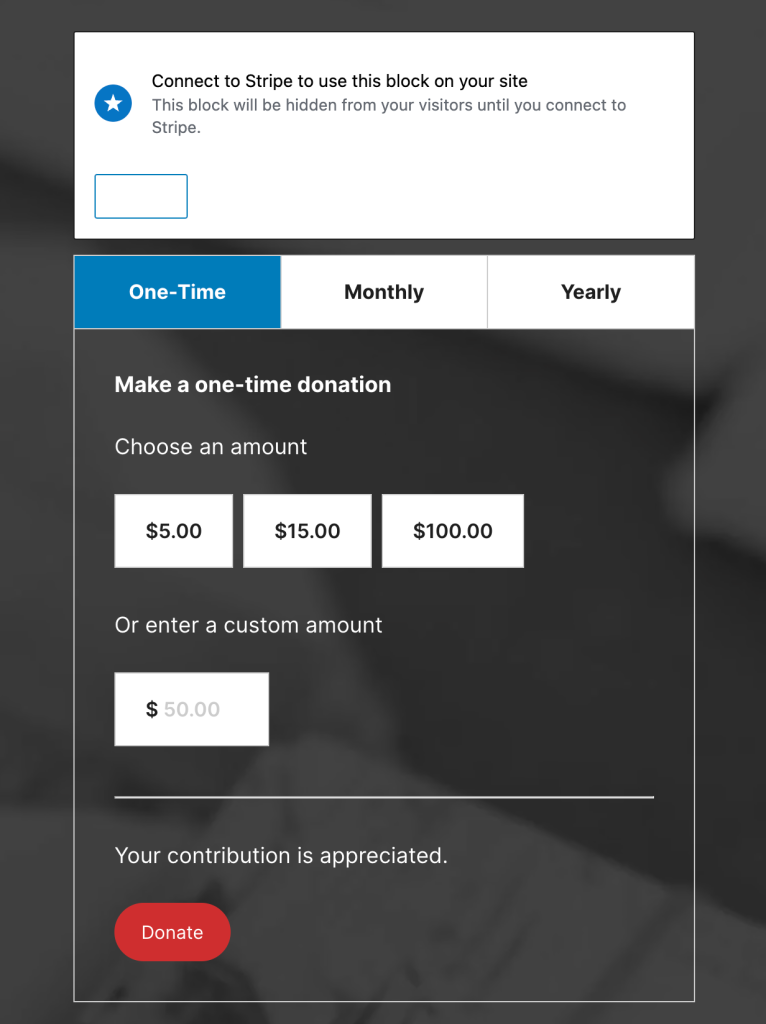The width and height of the screenshot is (766, 1024).
Task: Select the $100.00 donation amount
Action: tap(452, 531)
